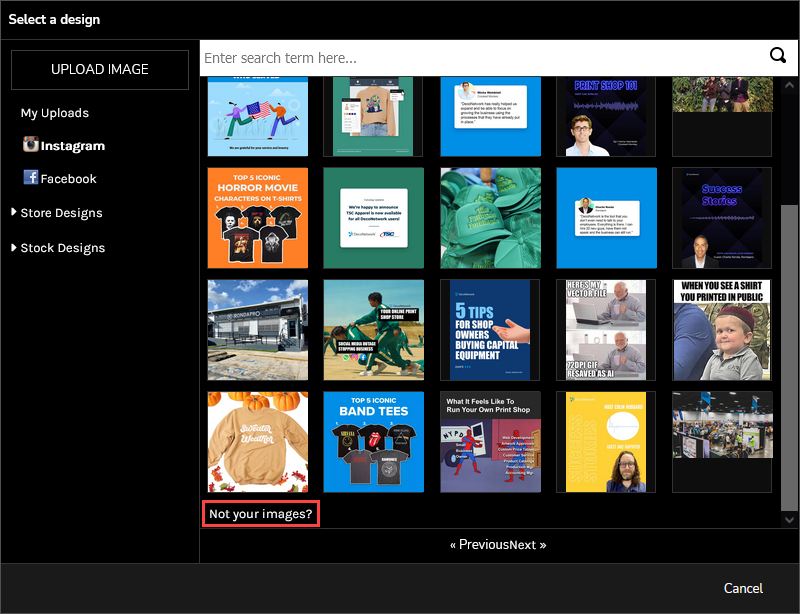This screenshot has width=800, height=614.
Task: Click the Cancel button
Action: pyautogui.click(x=743, y=588)
